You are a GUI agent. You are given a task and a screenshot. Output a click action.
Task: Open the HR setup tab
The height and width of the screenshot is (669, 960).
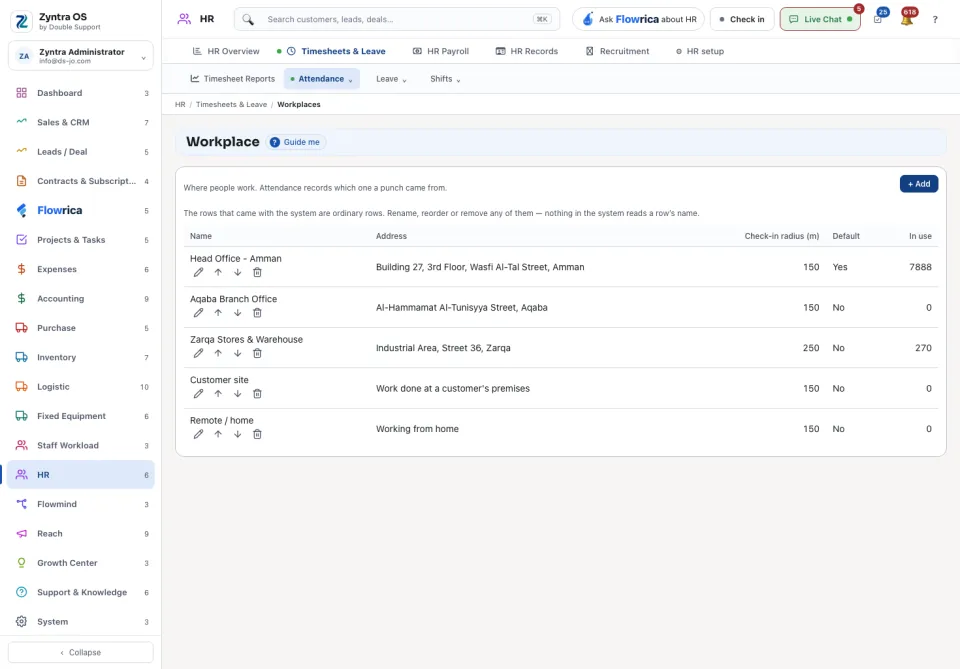pos(700,51)
